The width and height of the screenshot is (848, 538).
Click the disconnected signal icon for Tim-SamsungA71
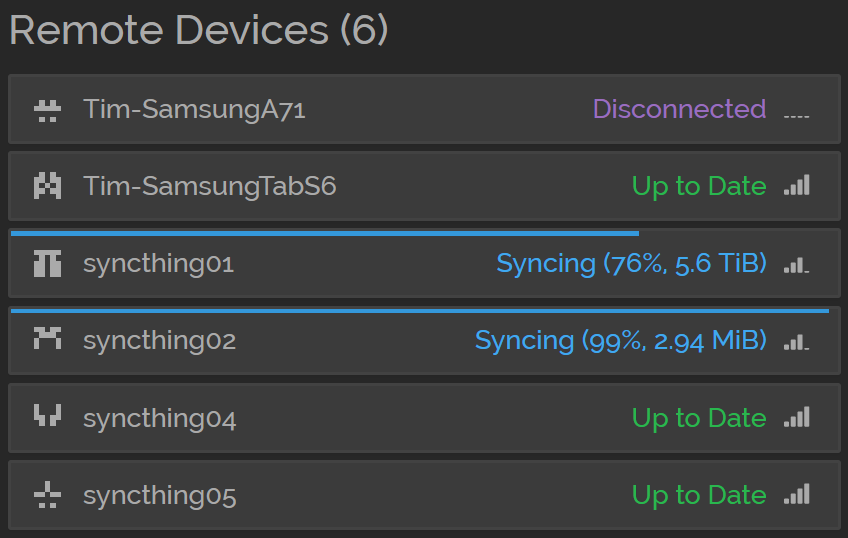[797, 116]
